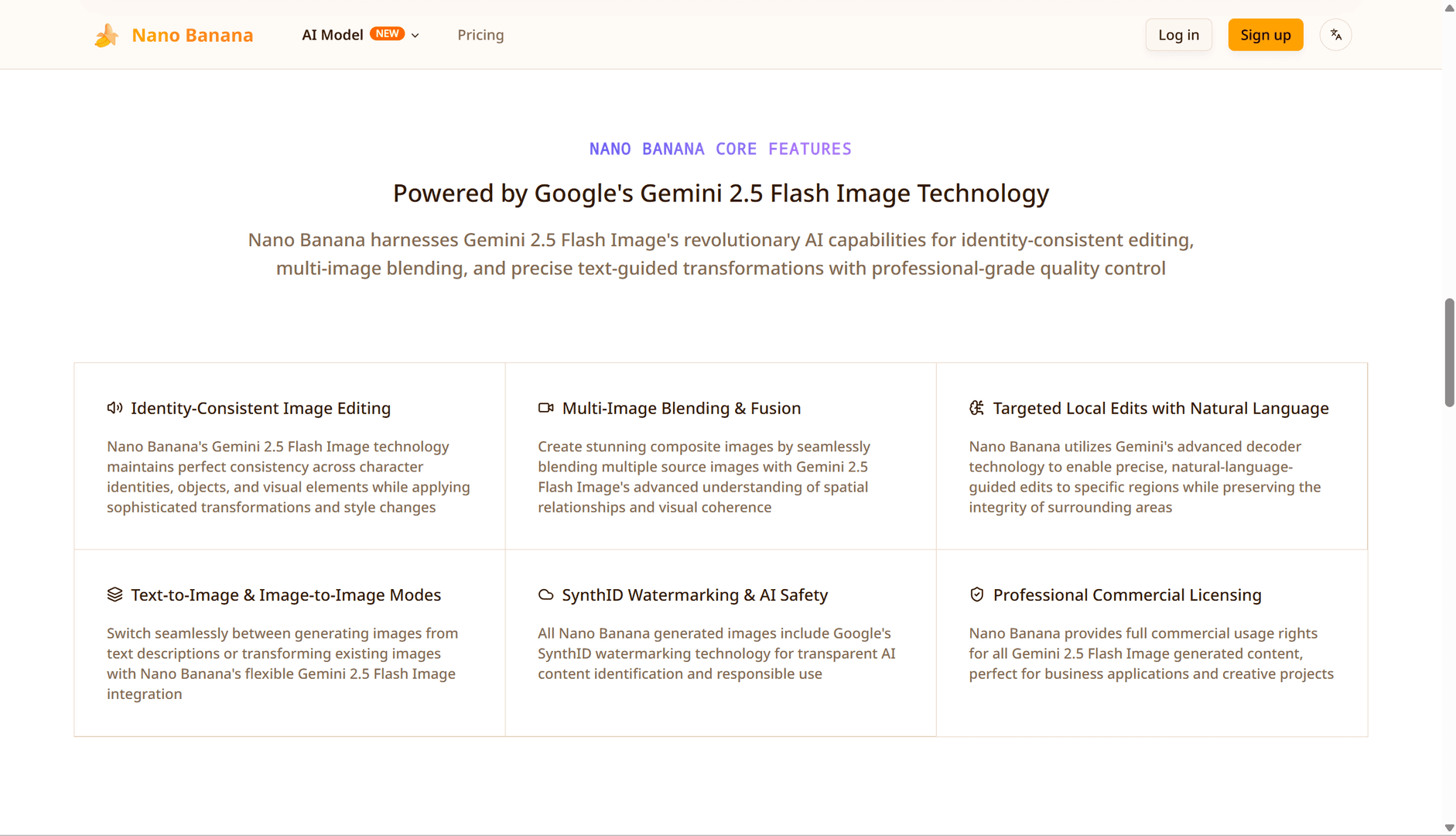Click the layers icon beside Text-to-Image heading
The image size is (1456, 836).
(114, 594)
